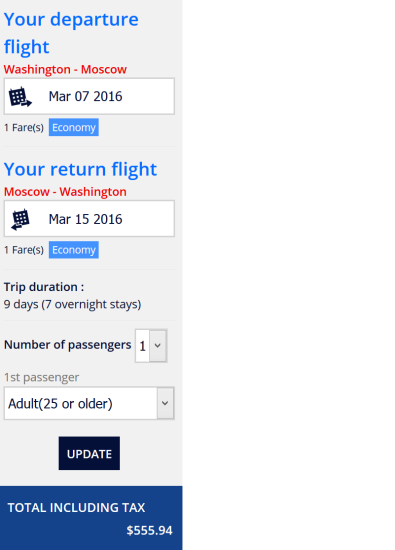
Task: Open the Mar 07 2016 departure date field
Action: pos(89,96)
